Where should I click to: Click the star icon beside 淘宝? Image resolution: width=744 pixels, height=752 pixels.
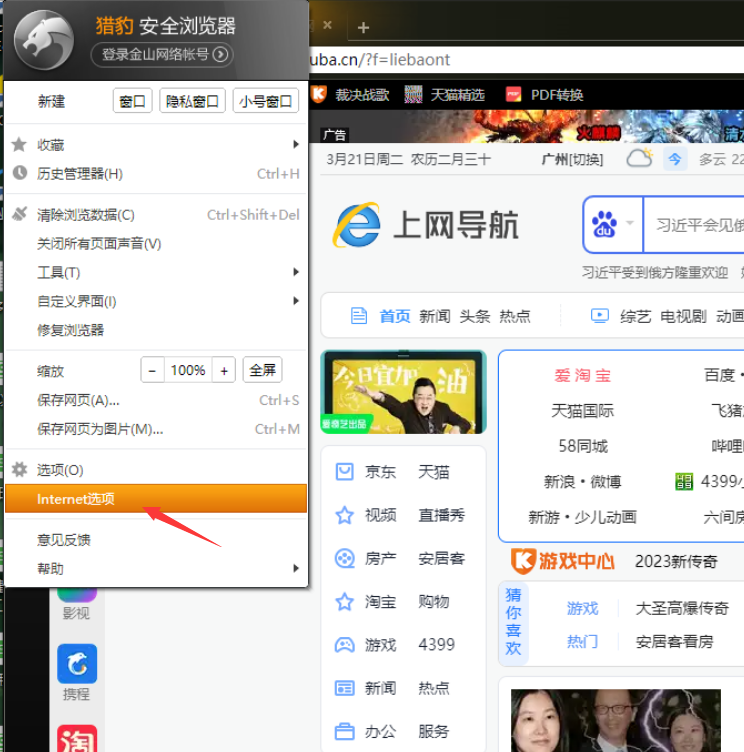click(344, 601)
